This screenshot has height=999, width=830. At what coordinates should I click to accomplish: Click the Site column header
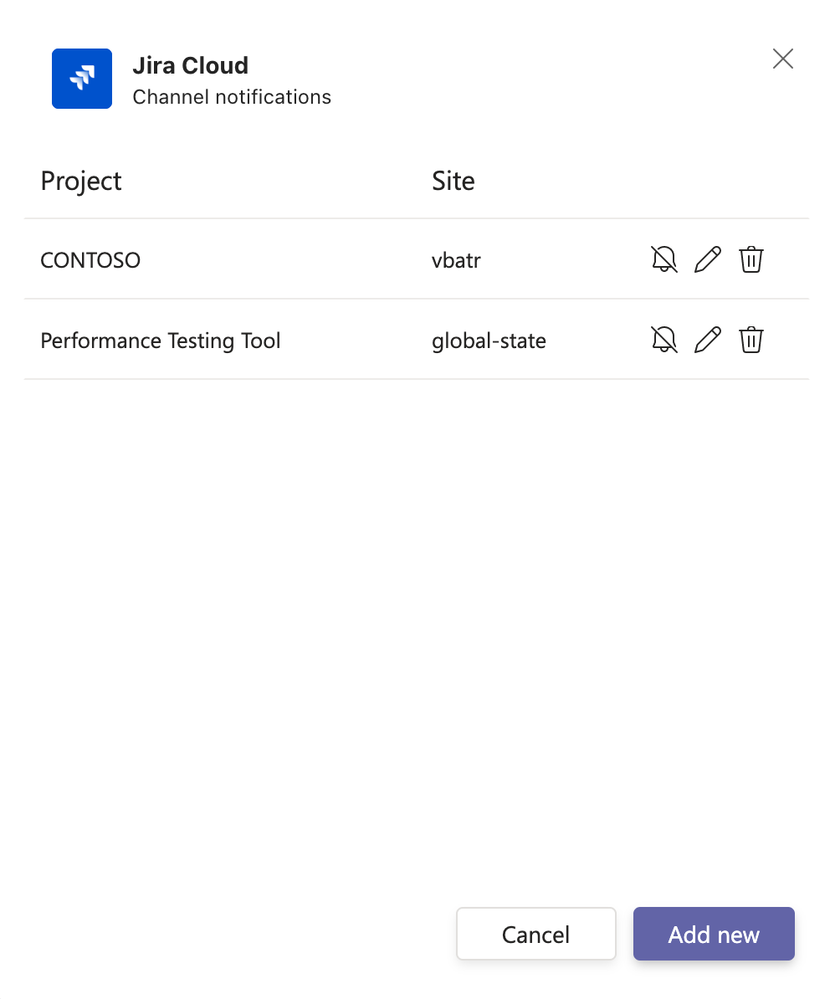pos(452,181)
